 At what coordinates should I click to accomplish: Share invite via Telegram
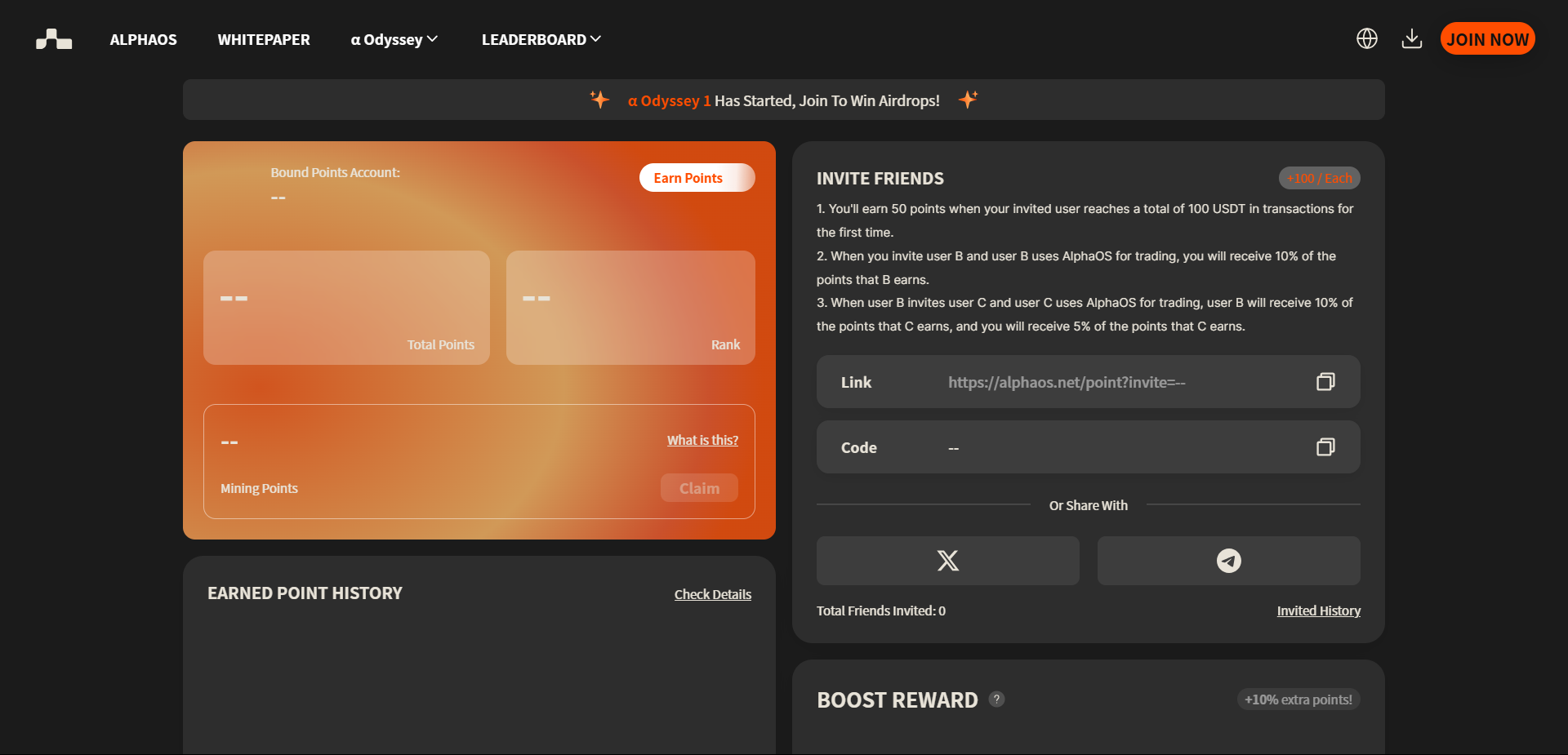[x=1228, y=561]
